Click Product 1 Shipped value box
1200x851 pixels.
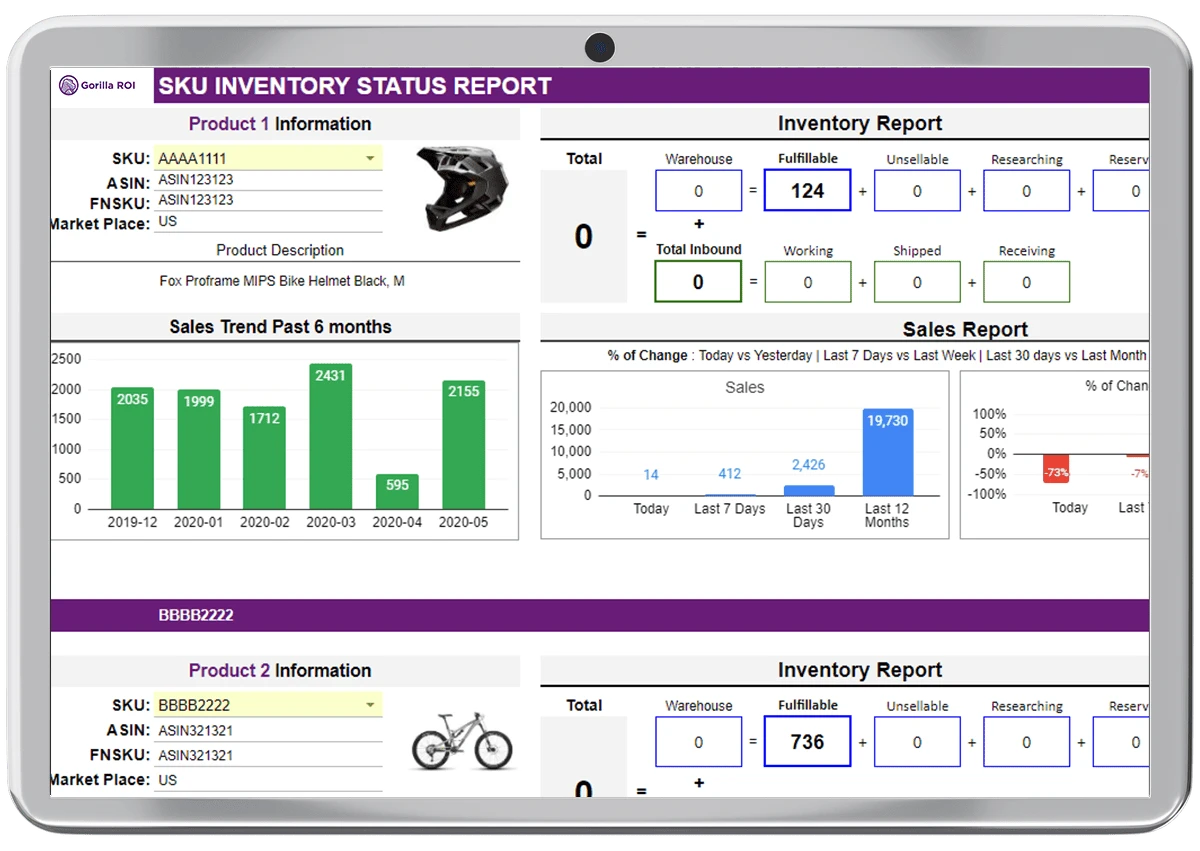tap(917, 282)
